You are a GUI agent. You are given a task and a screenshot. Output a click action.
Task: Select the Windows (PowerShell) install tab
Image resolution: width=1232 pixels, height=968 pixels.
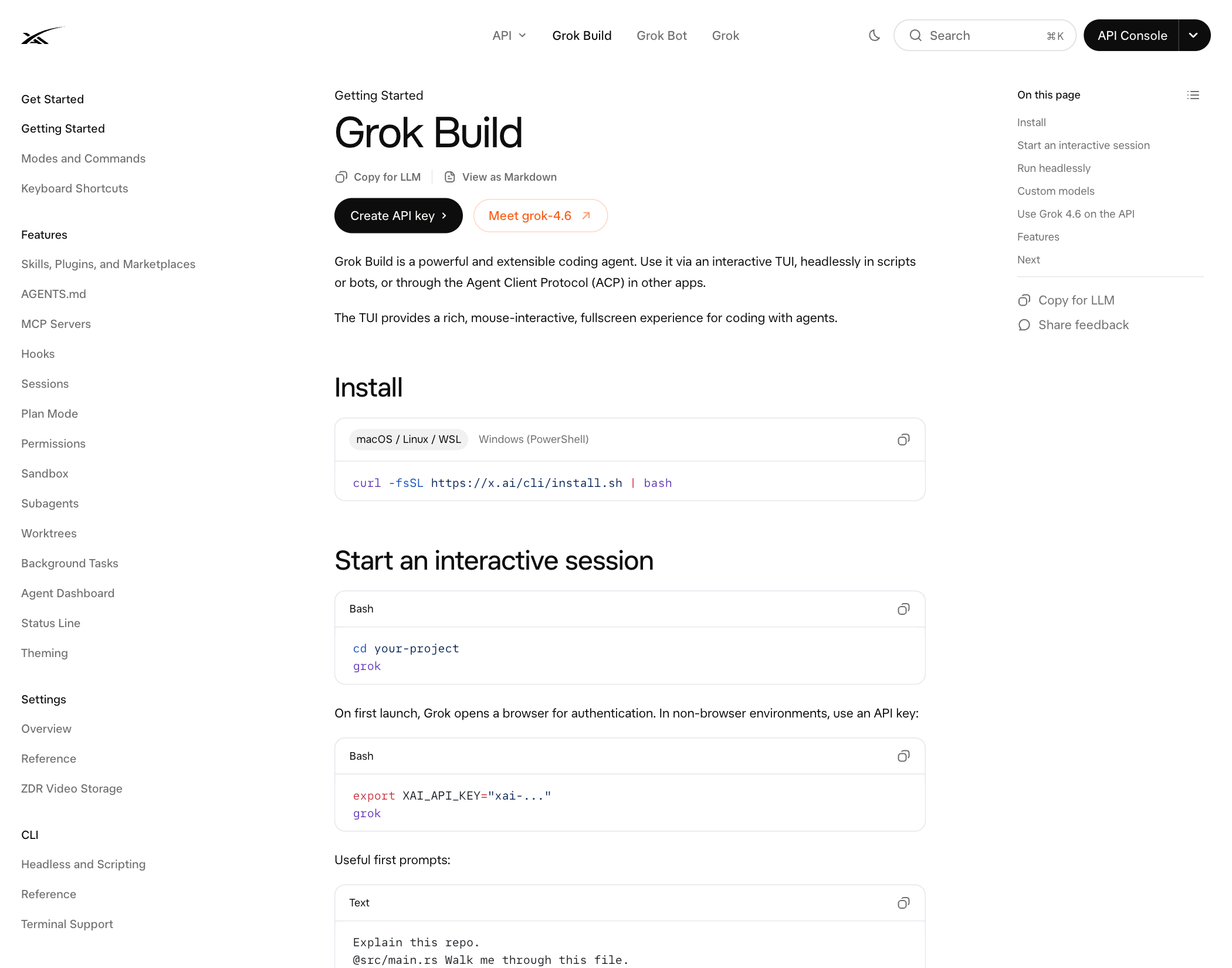tap(533, 439)
